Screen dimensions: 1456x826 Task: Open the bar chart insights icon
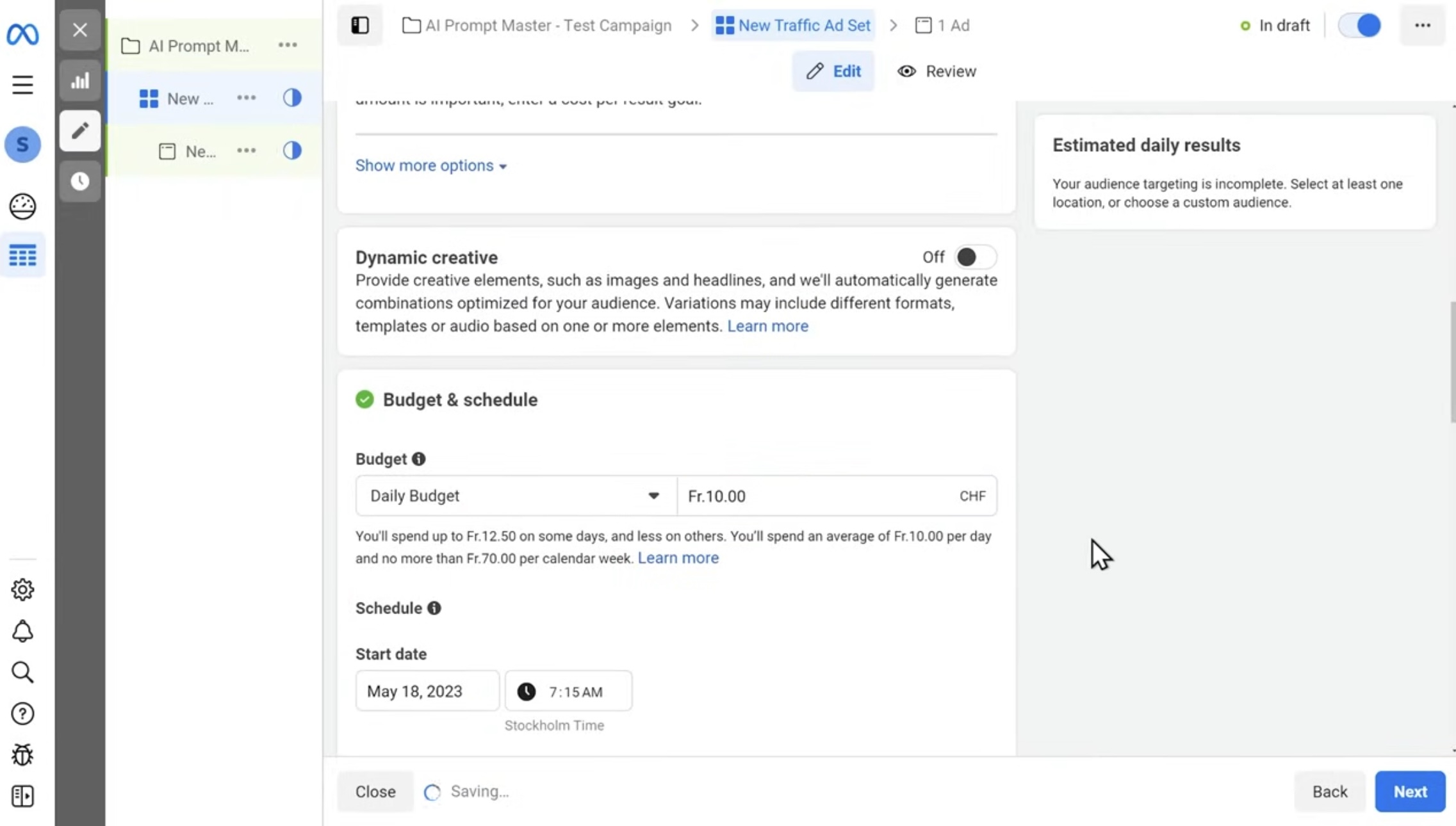80,81
